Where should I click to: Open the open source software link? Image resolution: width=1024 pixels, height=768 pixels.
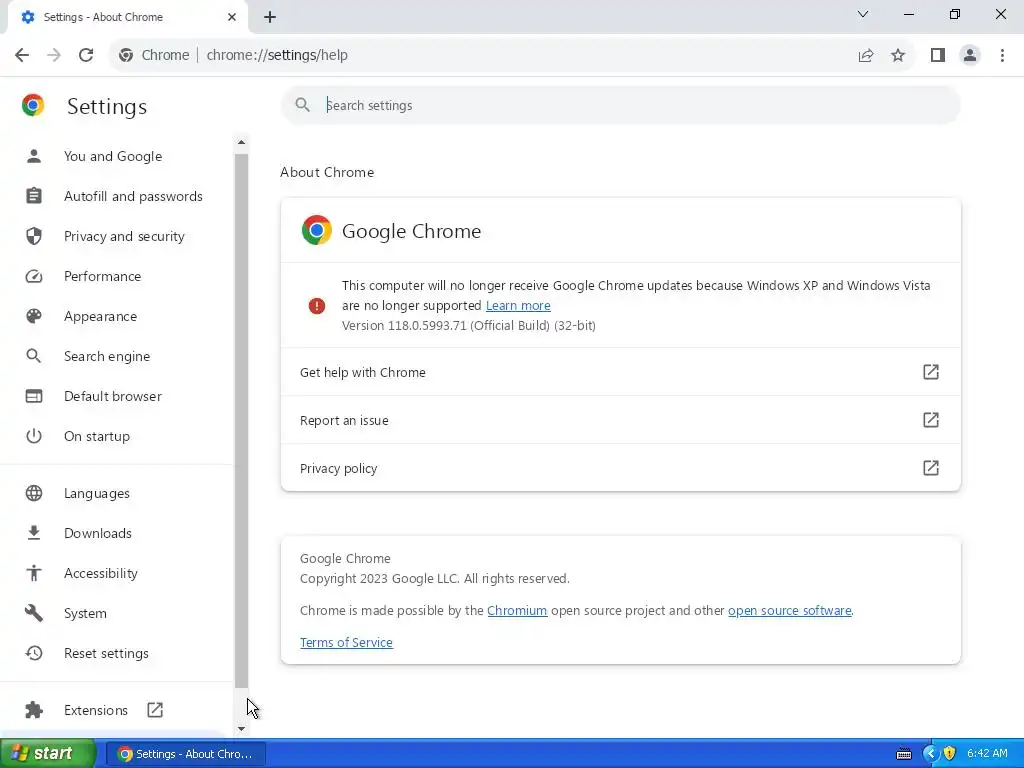790,611
